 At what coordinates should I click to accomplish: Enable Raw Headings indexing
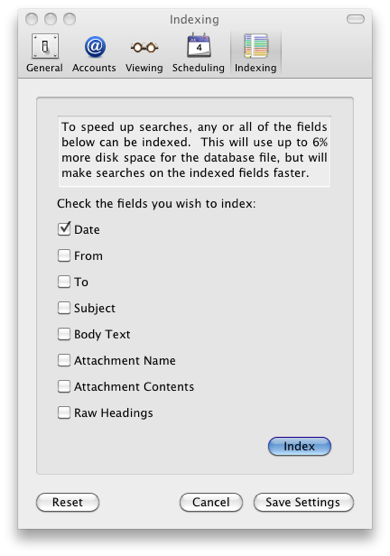click(x=64, y=413)
